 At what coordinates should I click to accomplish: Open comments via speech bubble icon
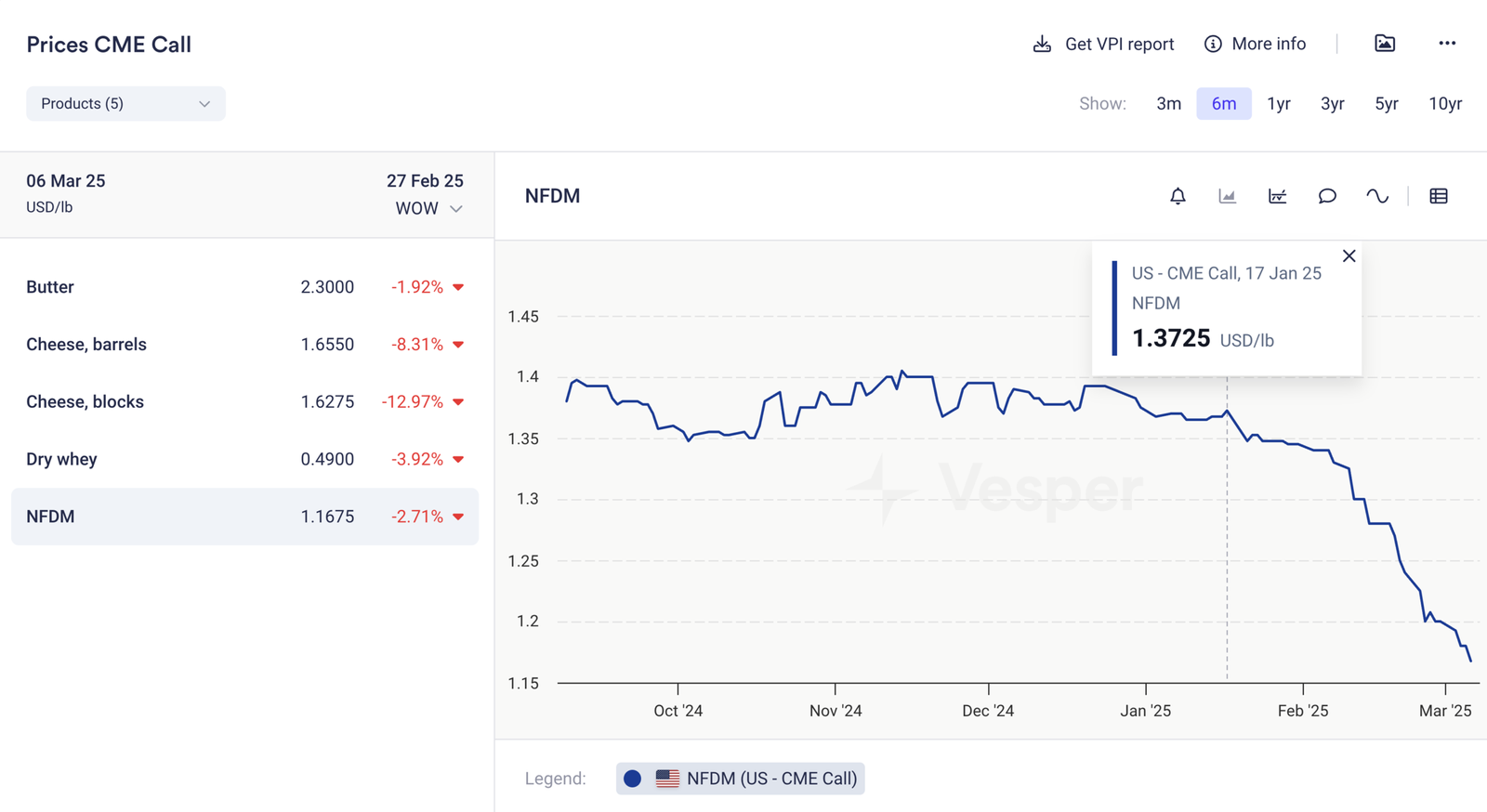(1327, 196)
